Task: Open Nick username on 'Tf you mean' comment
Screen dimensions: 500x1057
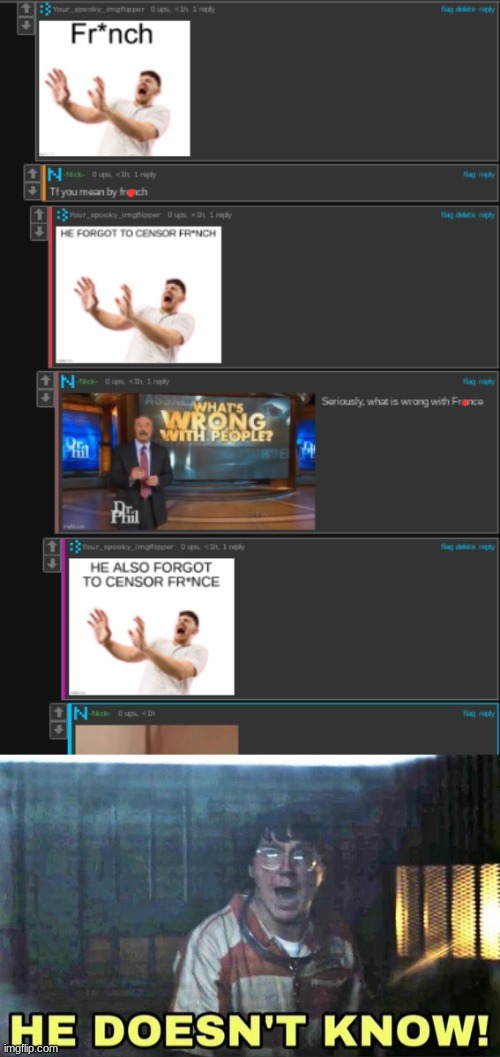Action: click(x=73, y=175)
